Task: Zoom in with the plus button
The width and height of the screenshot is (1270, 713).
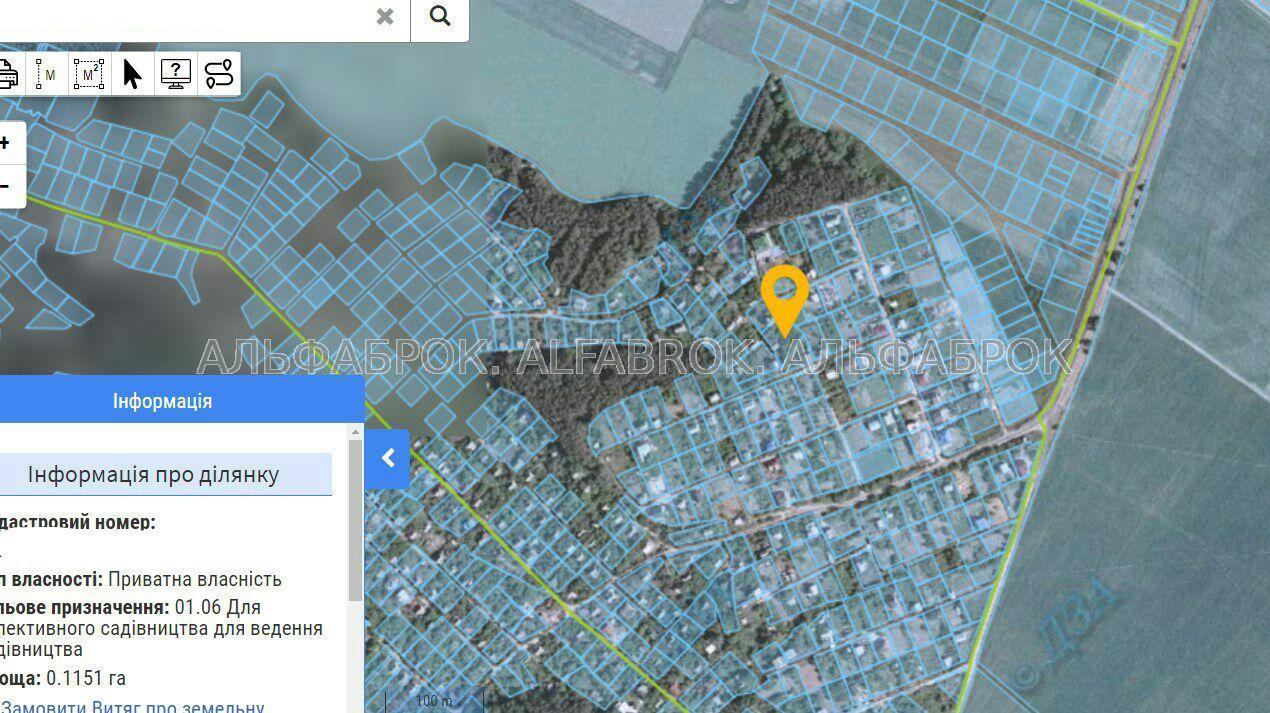Action: pos(6,143)
